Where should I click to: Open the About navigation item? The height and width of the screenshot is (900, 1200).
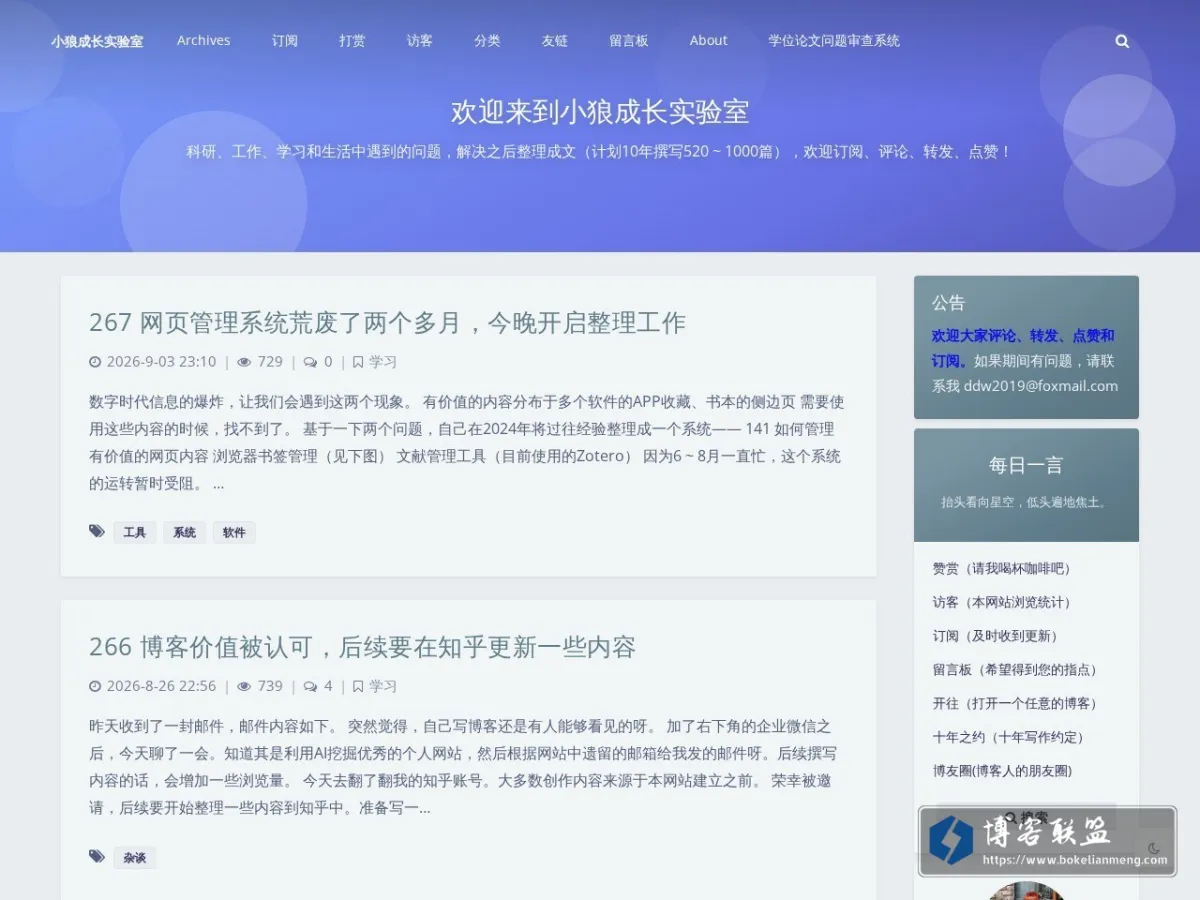tap(708, 41)
